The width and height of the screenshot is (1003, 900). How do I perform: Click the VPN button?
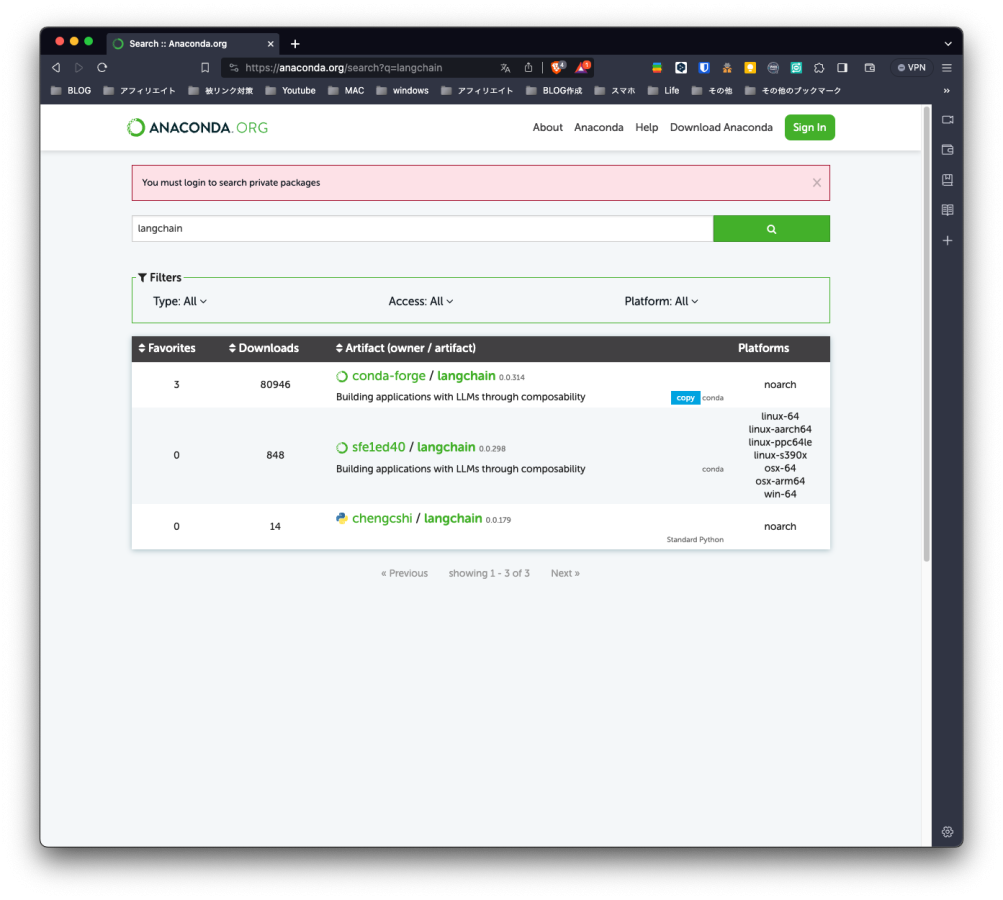[912, 67]
